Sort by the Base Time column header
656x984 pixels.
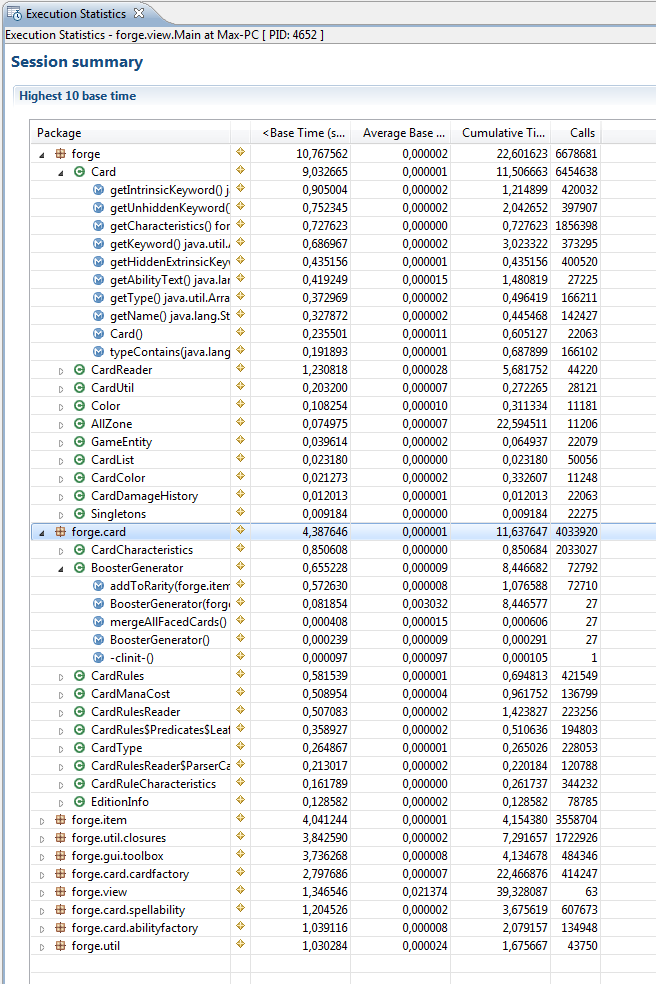304,133
